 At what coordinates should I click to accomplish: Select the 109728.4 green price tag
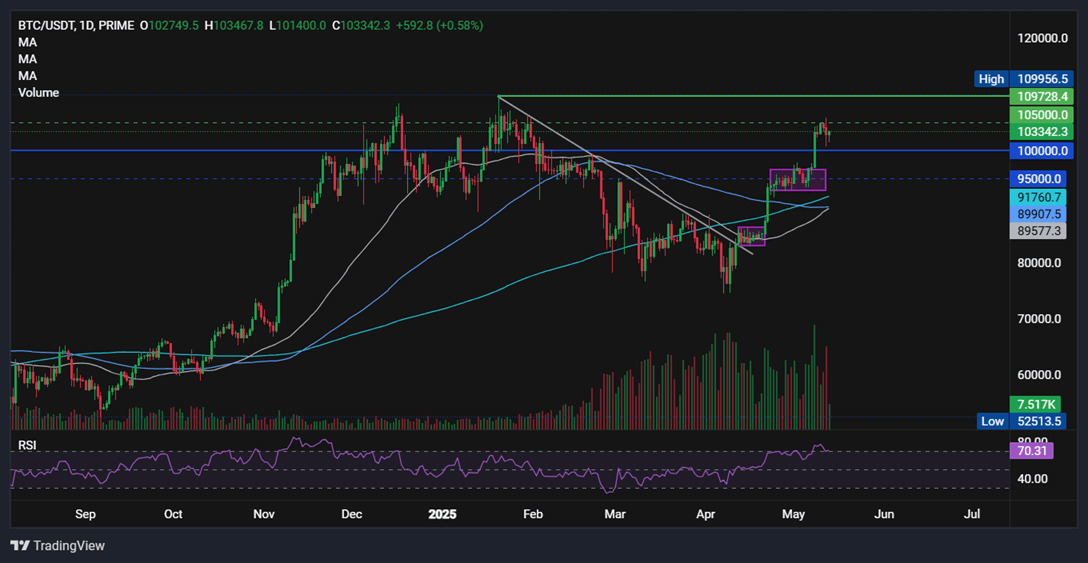click(1040, 97)
